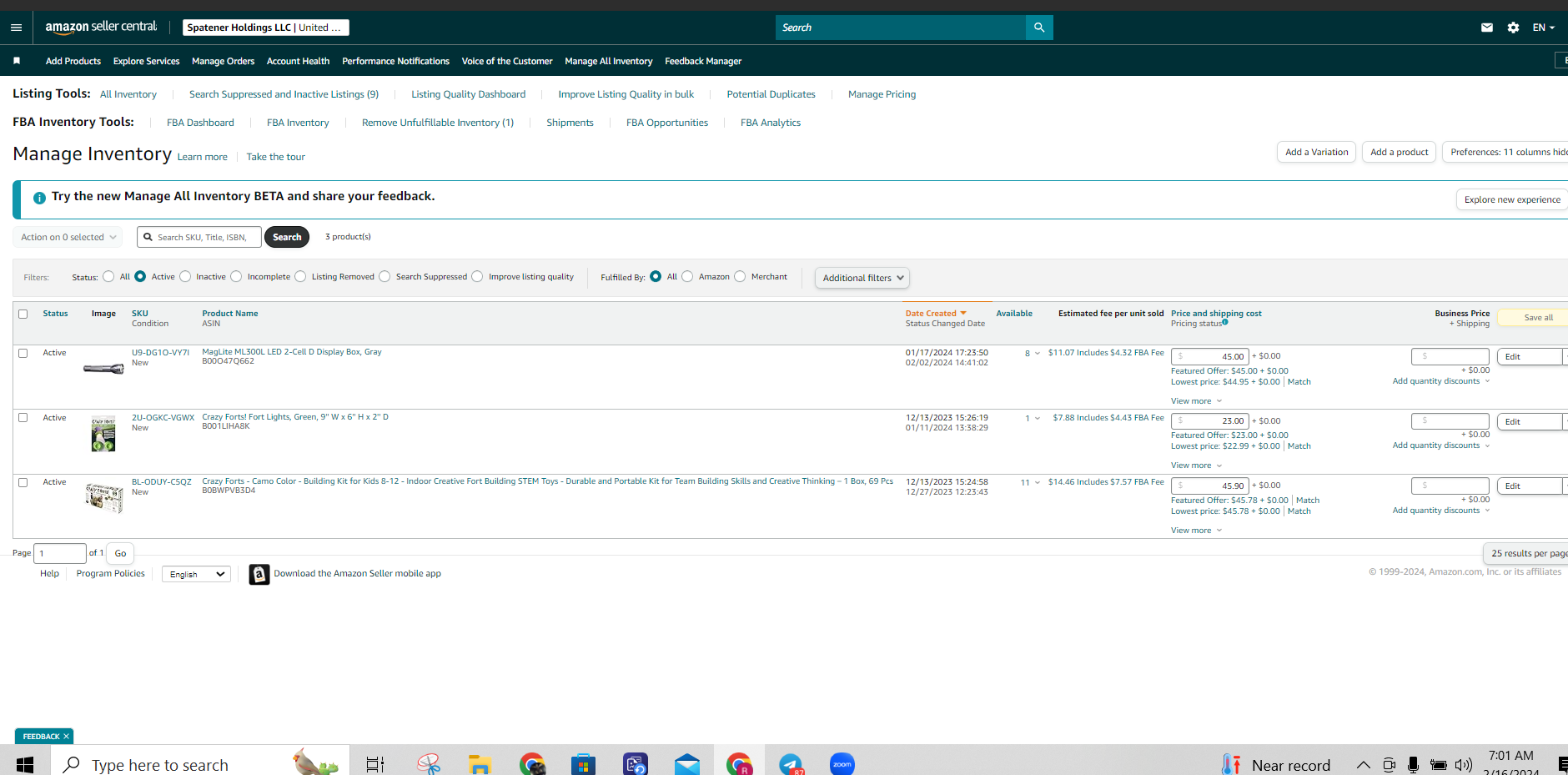Select the All status radio button
The width and height of the screenshot is (1568, 775).
[108, 277]
